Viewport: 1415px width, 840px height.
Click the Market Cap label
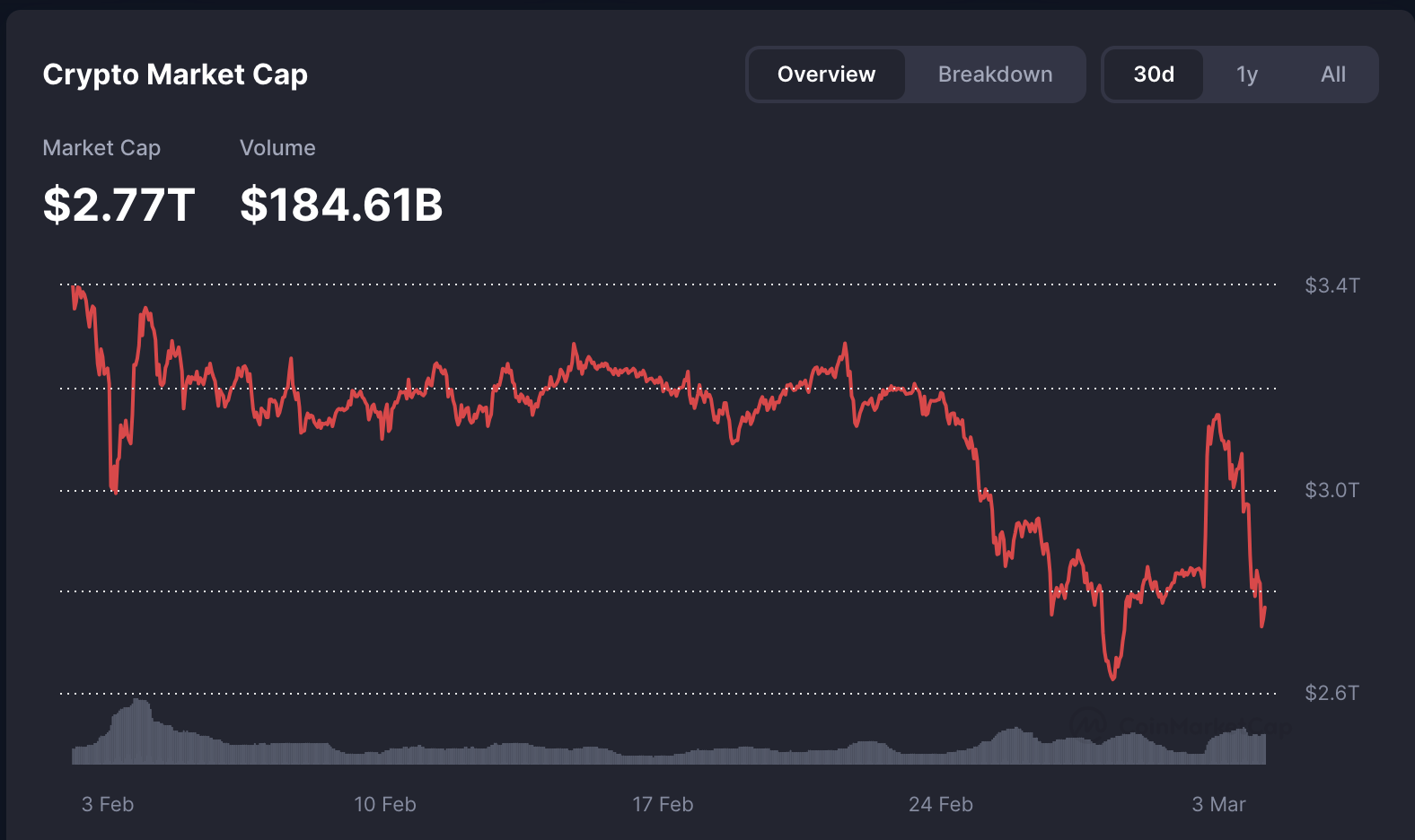click(x=101, y=147)
